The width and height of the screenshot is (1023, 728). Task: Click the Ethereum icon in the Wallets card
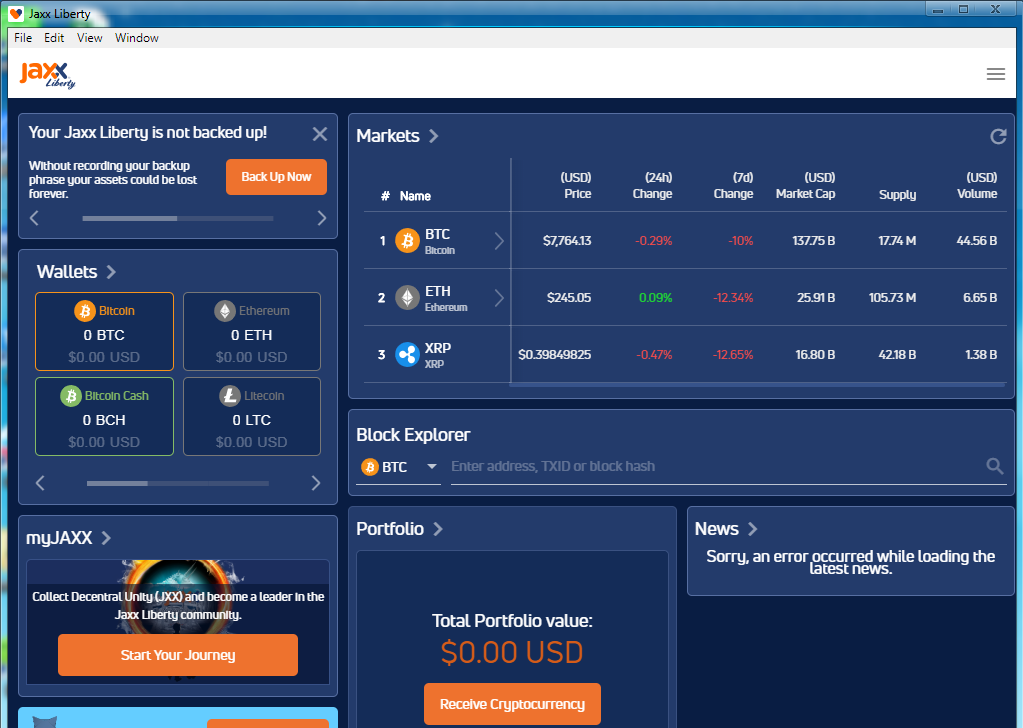coord(225,311)
